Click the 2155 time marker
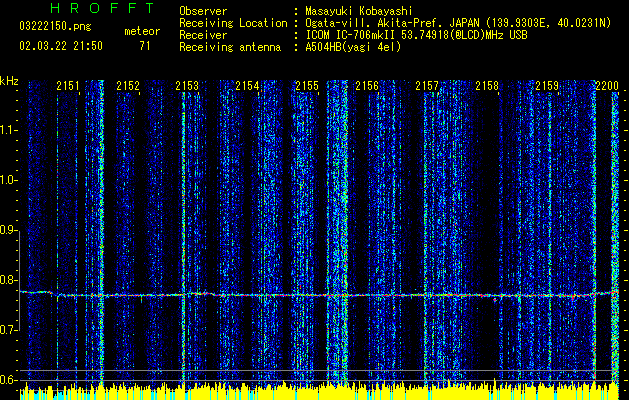Image resolution: width=629 pixels, height=400 pixels. point(307,86)
